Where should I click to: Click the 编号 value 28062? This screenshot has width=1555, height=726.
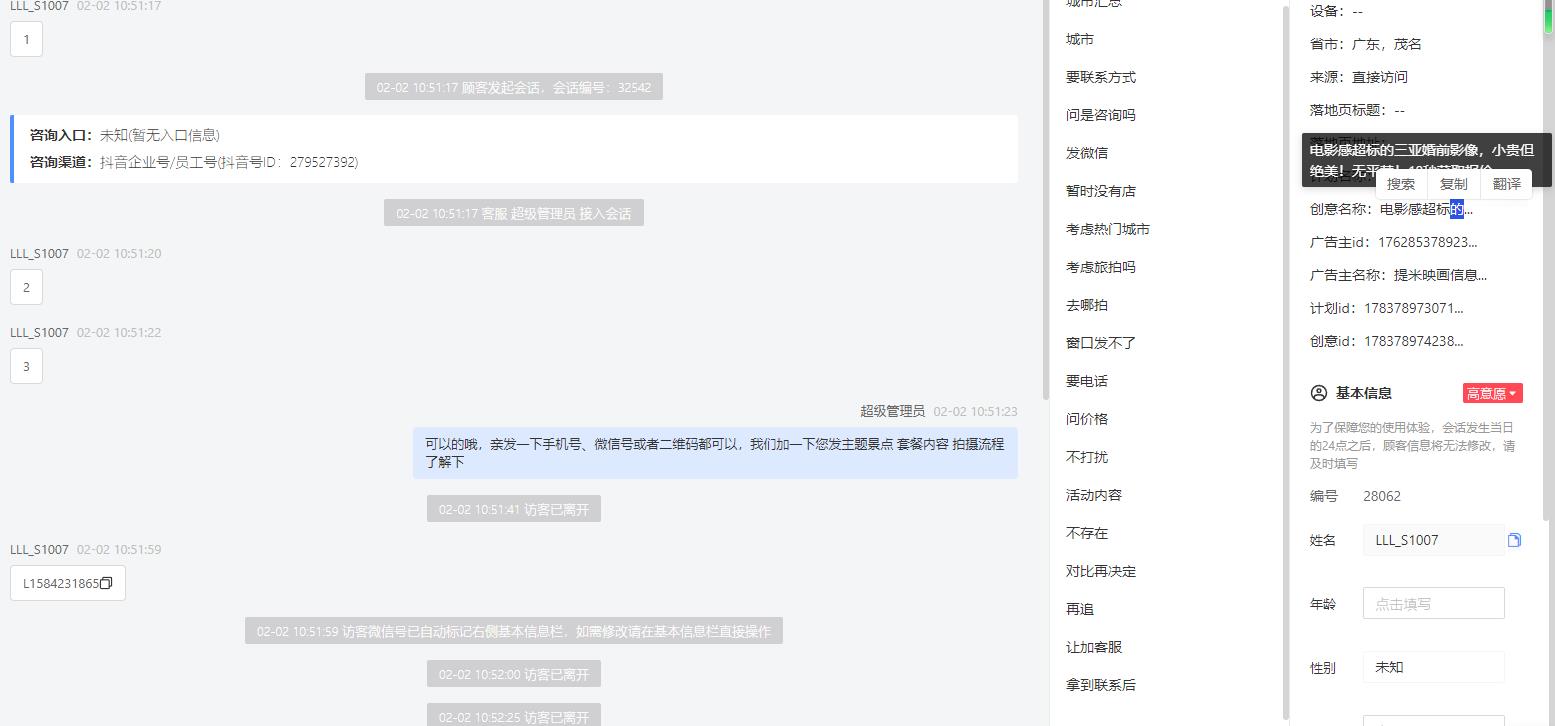pos(1382,496)
